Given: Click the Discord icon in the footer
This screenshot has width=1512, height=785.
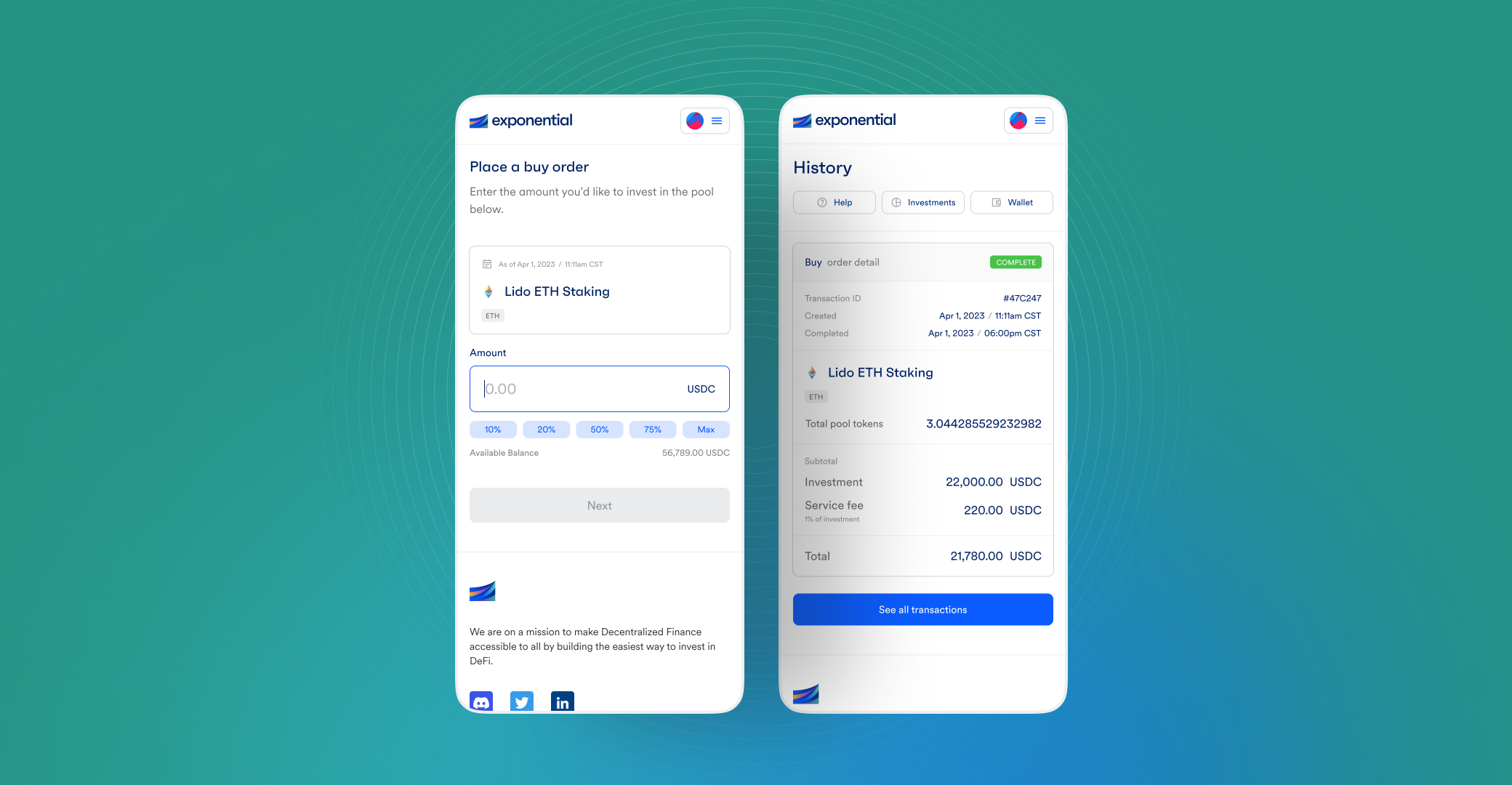Looking at the screenshot, I should (481, 700).
